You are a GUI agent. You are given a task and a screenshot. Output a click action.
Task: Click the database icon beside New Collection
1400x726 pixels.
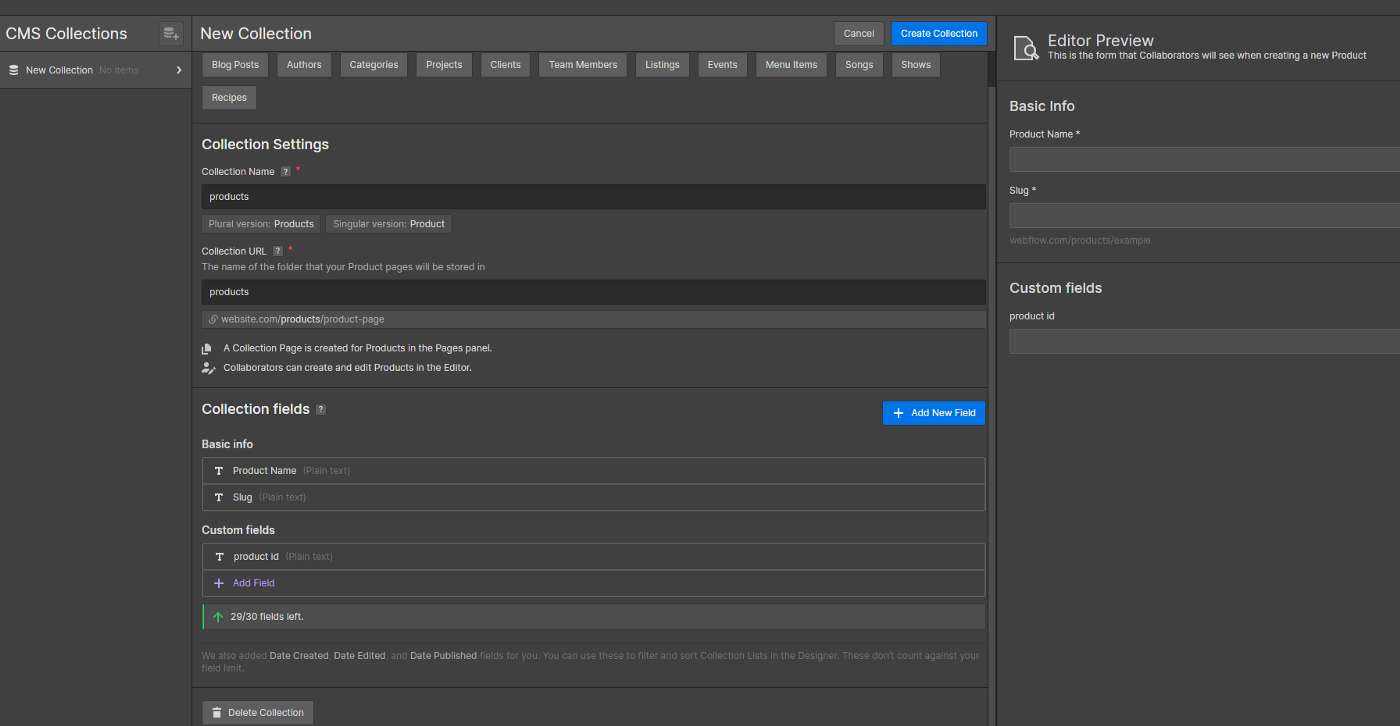pyautogui.click(x=13, y=70)
